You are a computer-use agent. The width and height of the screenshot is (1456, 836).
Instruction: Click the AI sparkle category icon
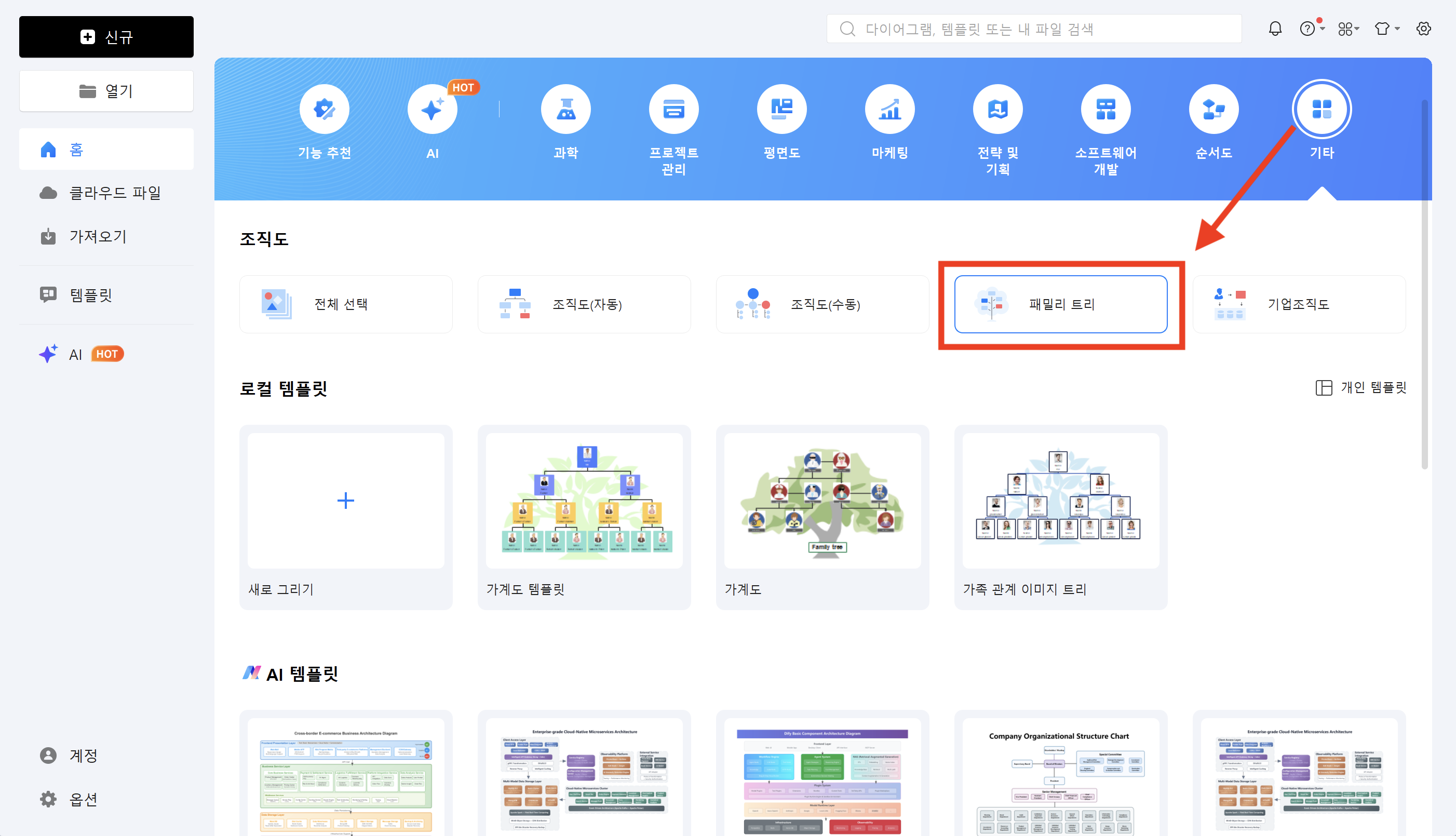tap(432, 109)
